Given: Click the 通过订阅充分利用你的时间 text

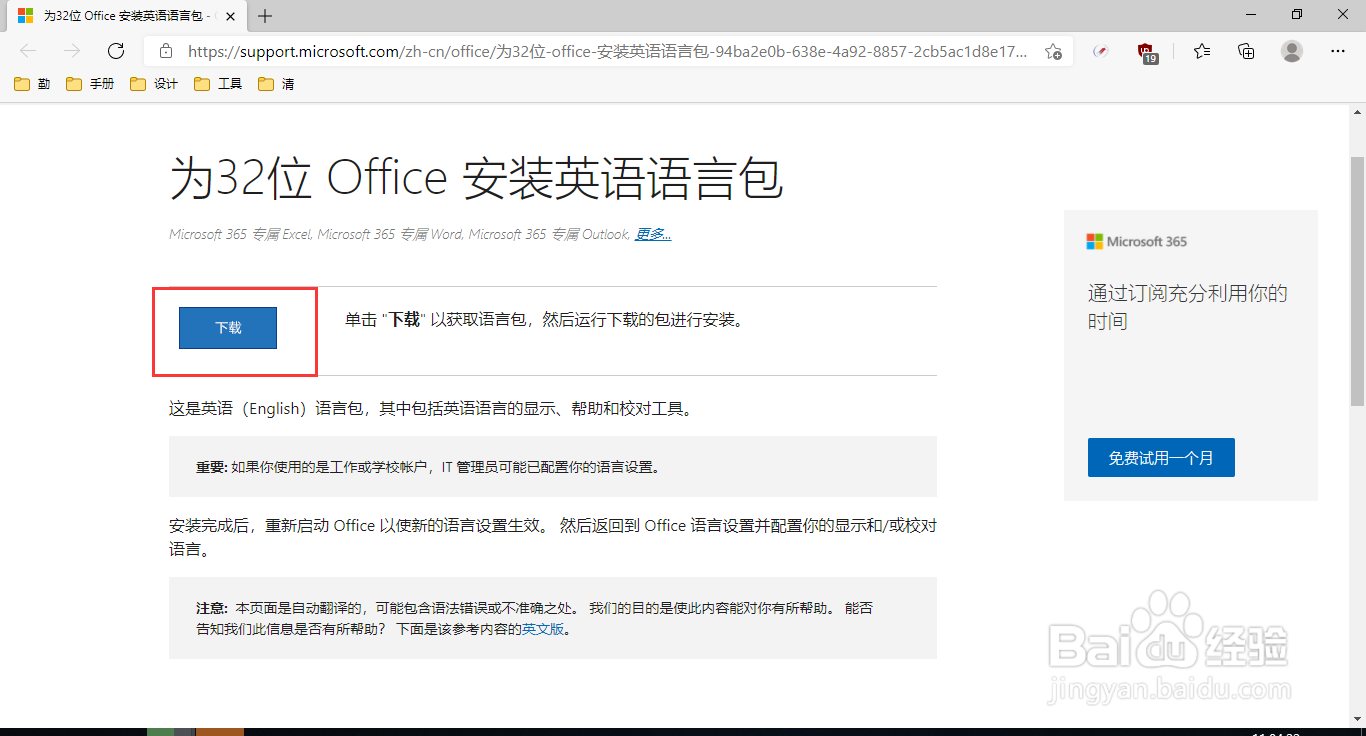Looking at the screenshot, I should pyautogui.click(x=1187, y=307).
